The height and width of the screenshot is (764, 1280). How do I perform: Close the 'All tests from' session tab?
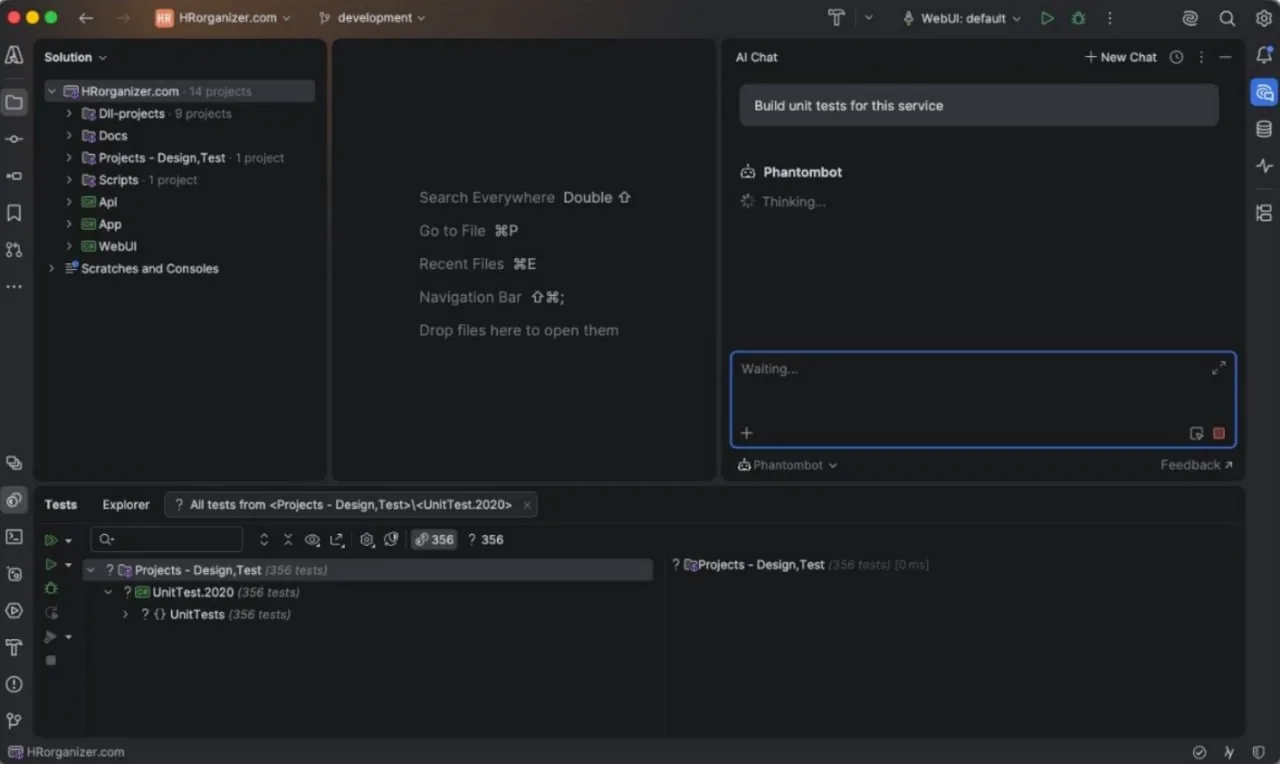527,505
